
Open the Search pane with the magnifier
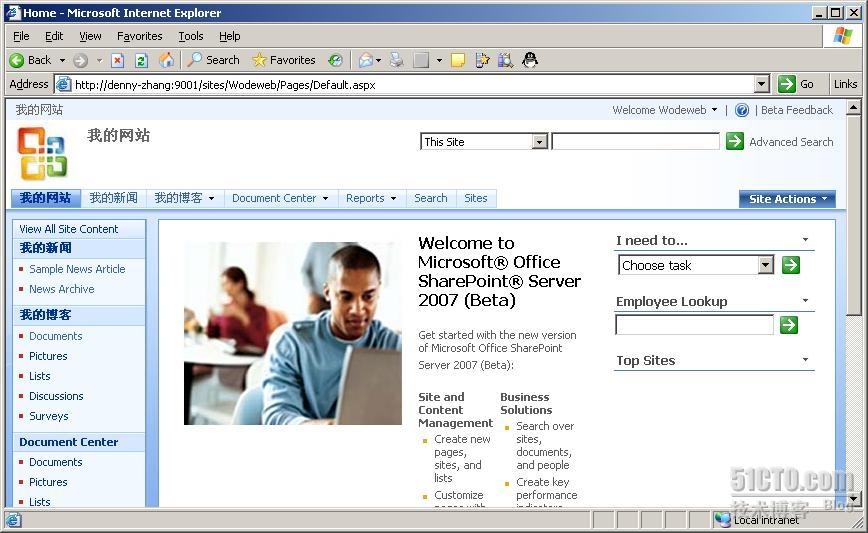[x=213, y=60]
